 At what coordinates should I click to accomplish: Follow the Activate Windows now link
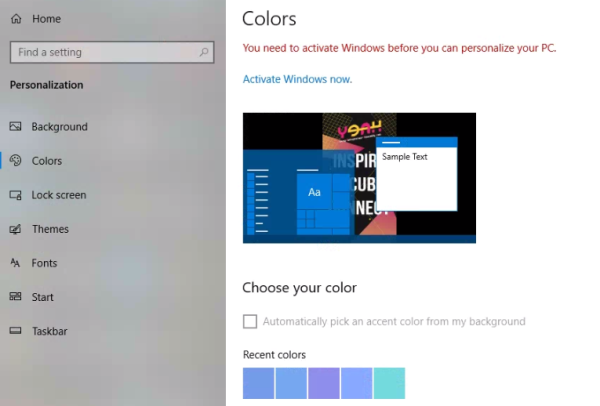click(297, 79)
